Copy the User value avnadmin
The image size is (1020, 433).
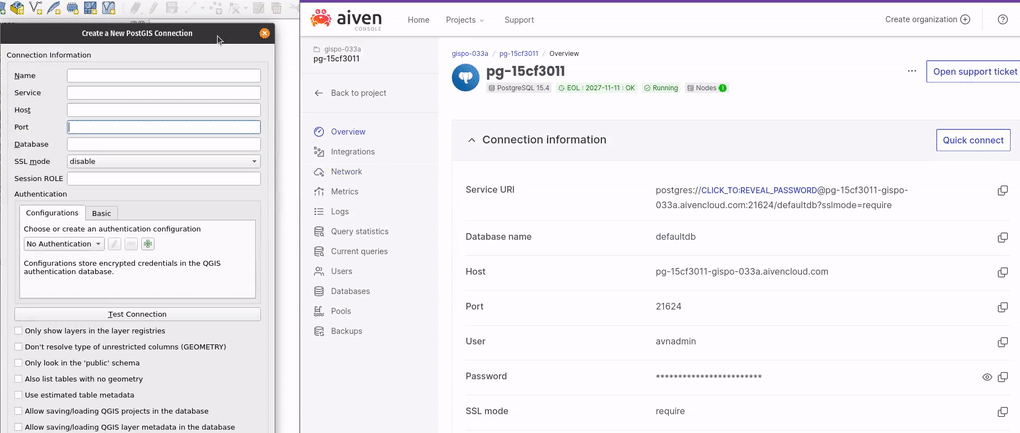(1002, 342)
